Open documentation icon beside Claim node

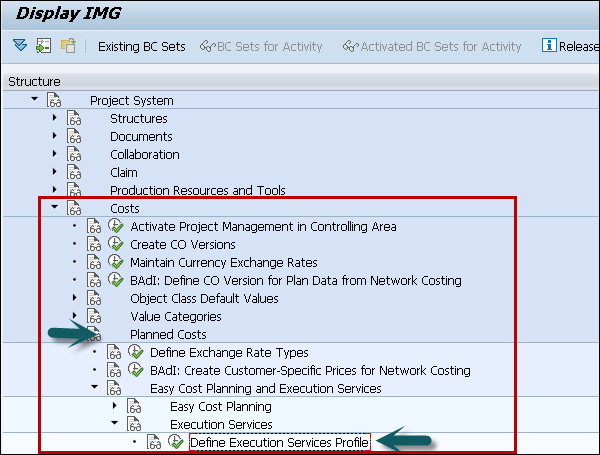click(x=74, y=173)
